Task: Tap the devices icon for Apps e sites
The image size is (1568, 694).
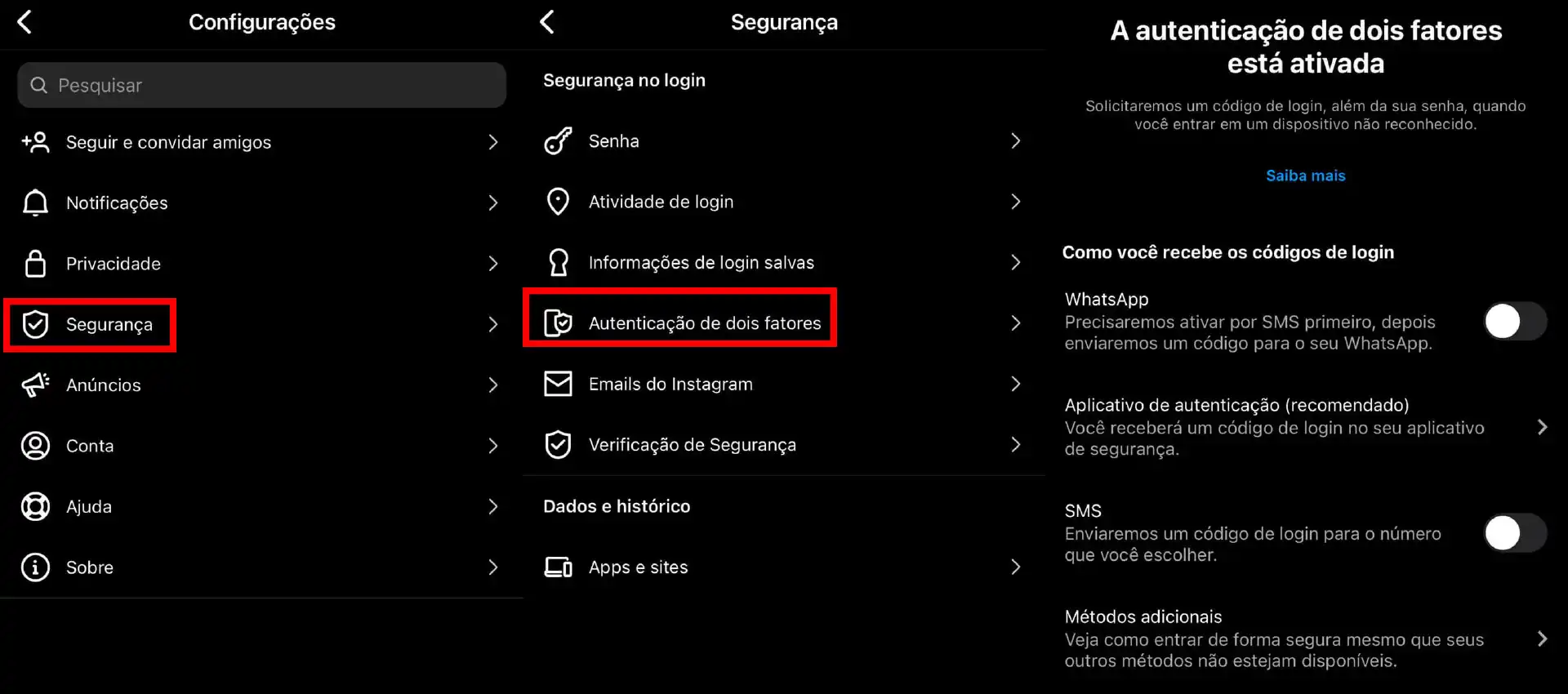Action: click(x=558, y=567)
